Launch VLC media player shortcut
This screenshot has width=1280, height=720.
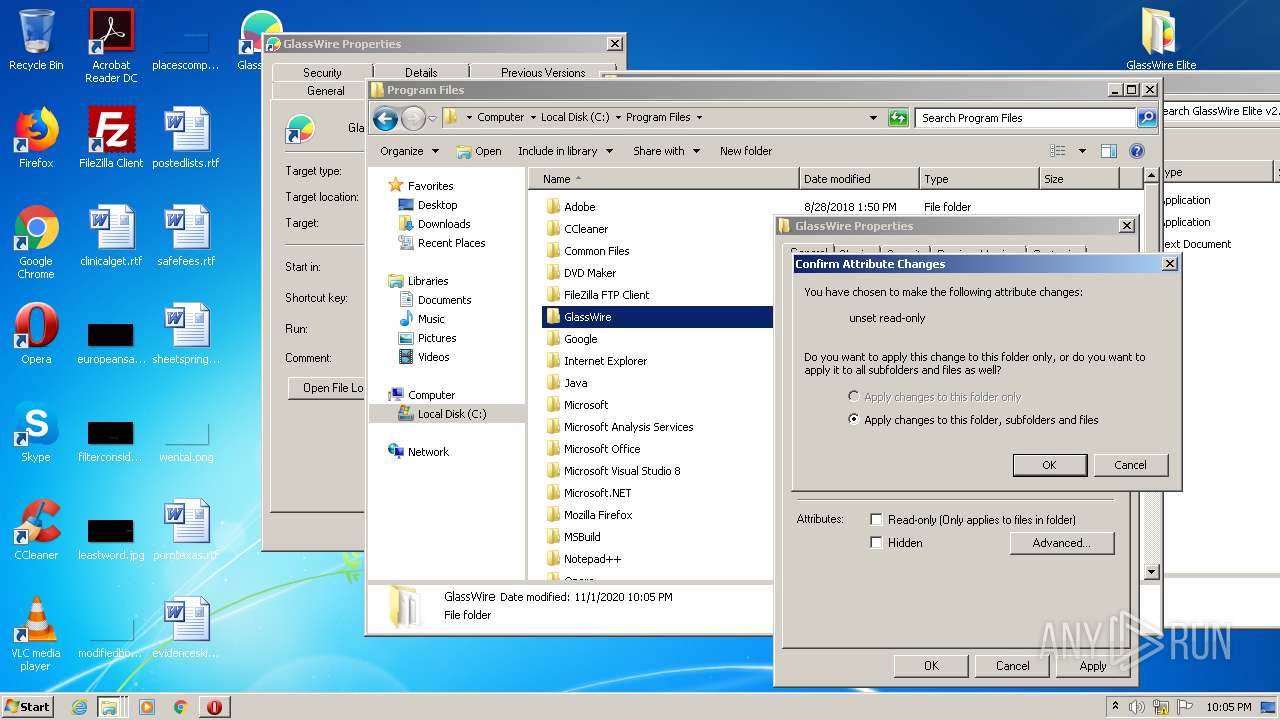click(36, 634)
